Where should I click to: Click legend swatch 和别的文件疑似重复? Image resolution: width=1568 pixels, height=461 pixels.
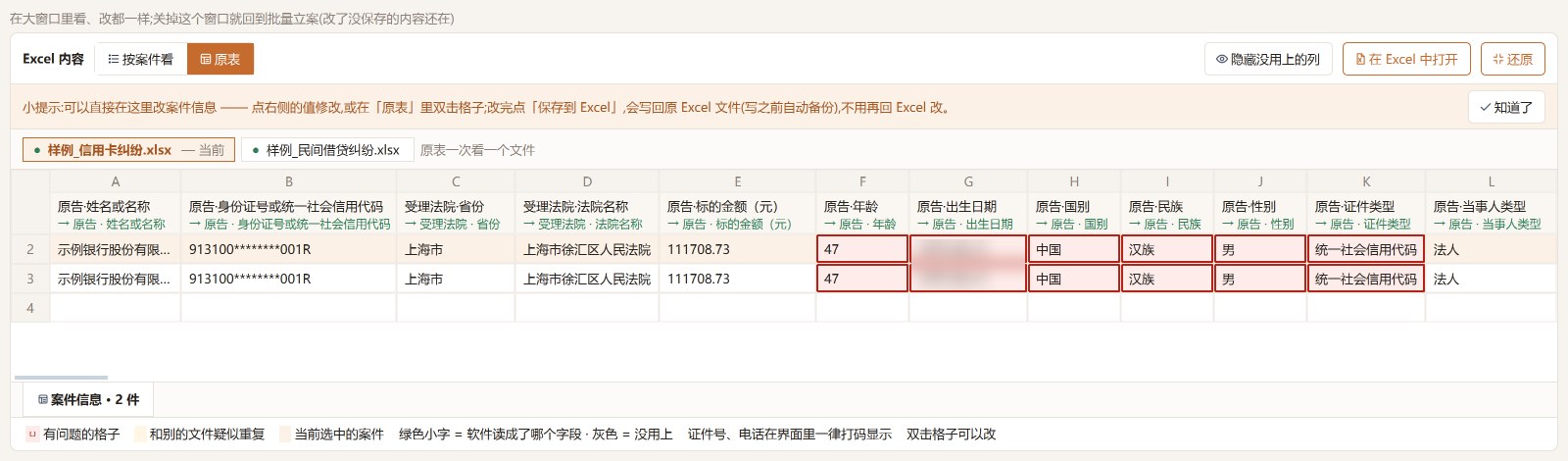pyautogui.click(x=139, y=434)
